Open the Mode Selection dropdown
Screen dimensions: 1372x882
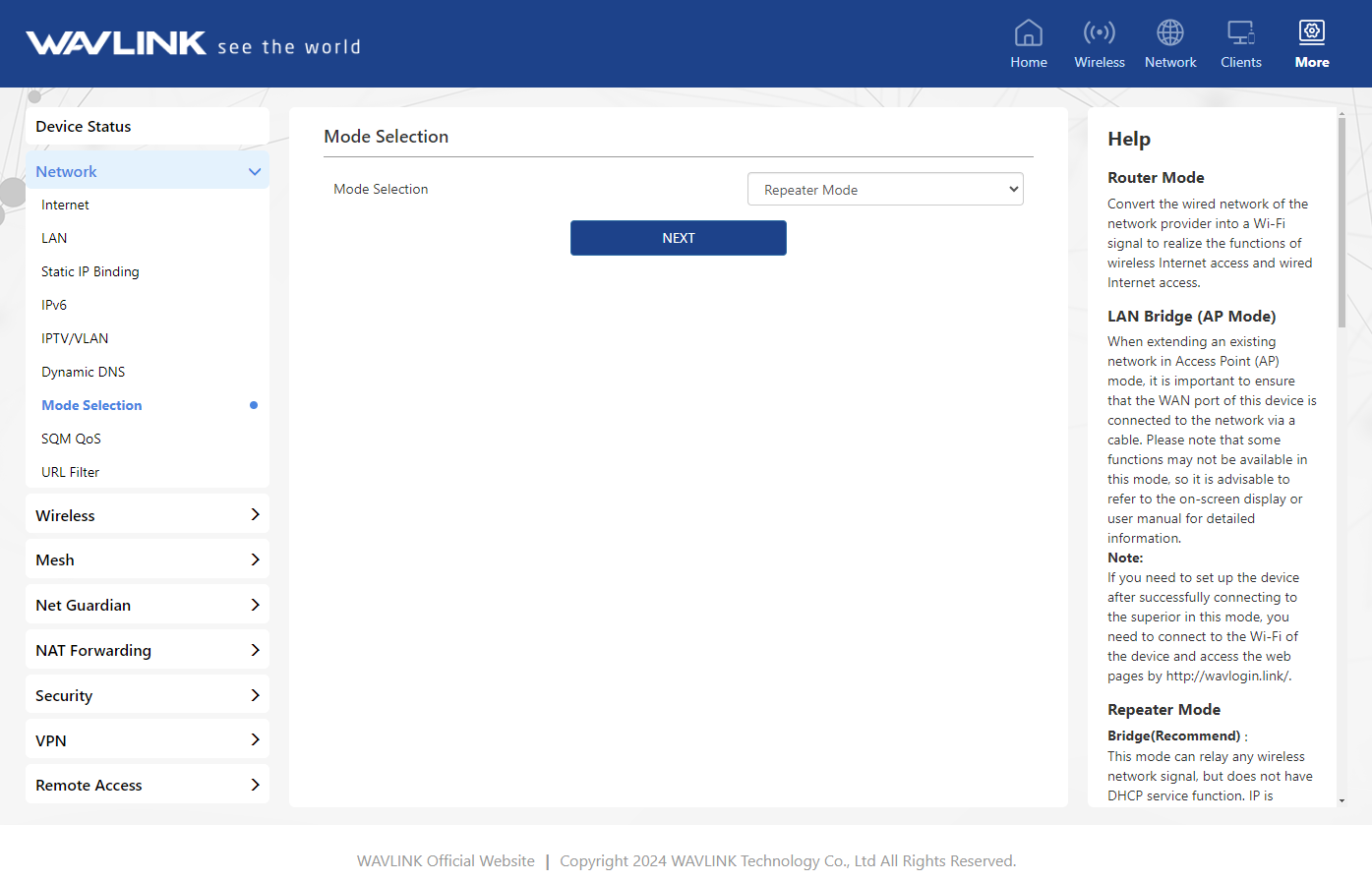coord(885,190)
